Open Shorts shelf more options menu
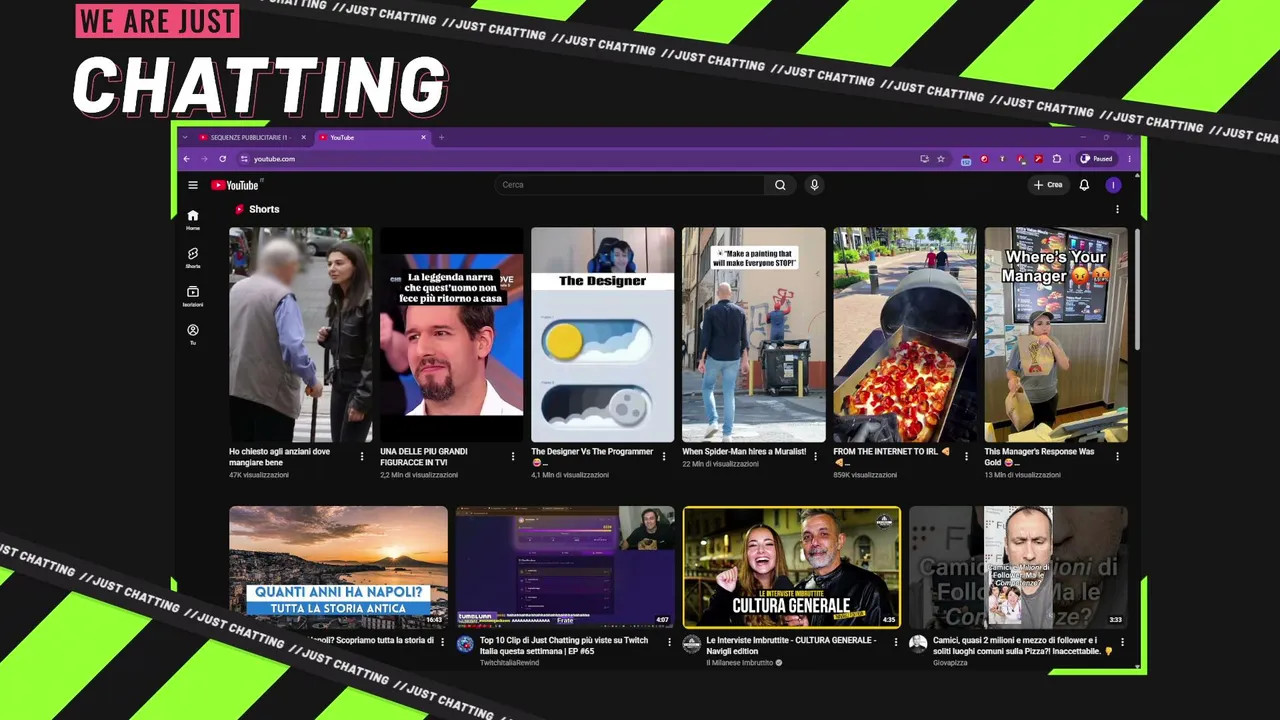Image resolution: width=1280 pixels, height=720 pixels. [1117, 210]
